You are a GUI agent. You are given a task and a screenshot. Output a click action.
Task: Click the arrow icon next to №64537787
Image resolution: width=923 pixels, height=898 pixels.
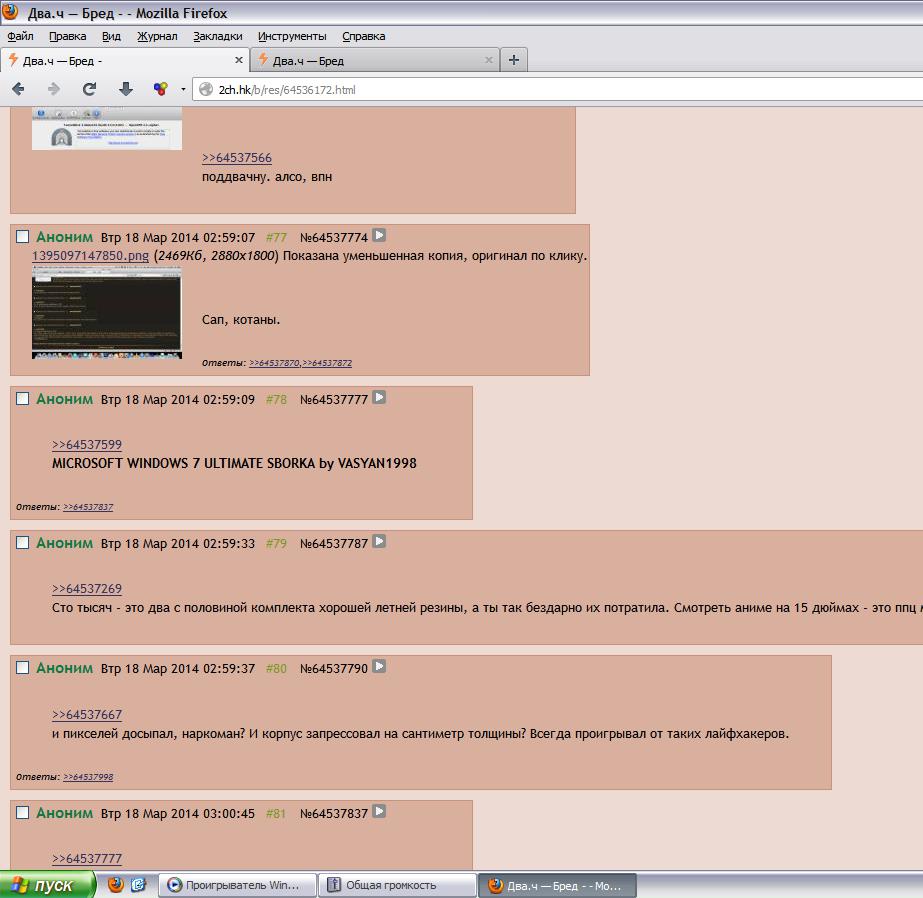point(380,541)
